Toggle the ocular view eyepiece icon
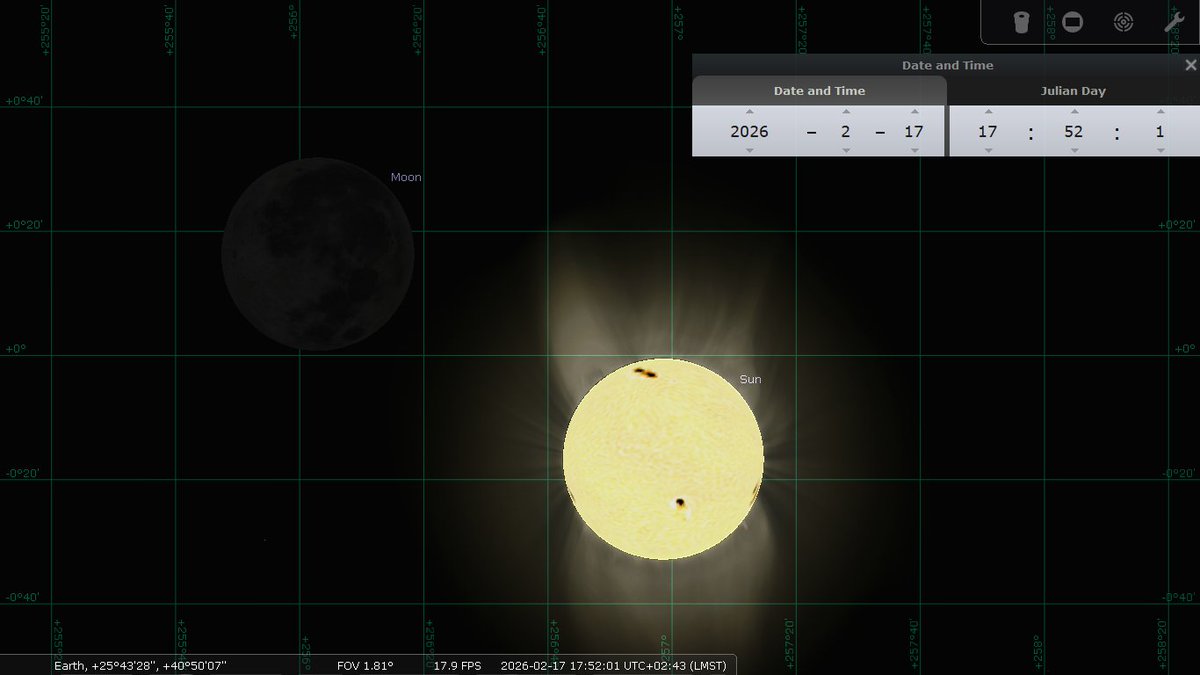This screenshot has height=675, width=1200. 1021,22
